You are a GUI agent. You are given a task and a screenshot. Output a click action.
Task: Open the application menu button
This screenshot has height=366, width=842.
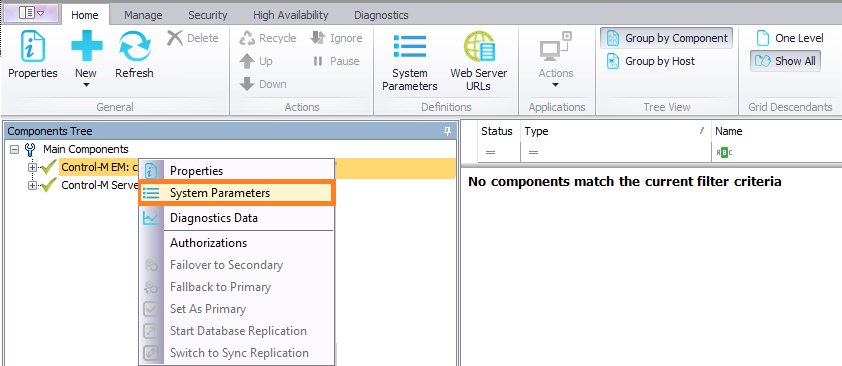pyautogui.click(x=31, y=12)
